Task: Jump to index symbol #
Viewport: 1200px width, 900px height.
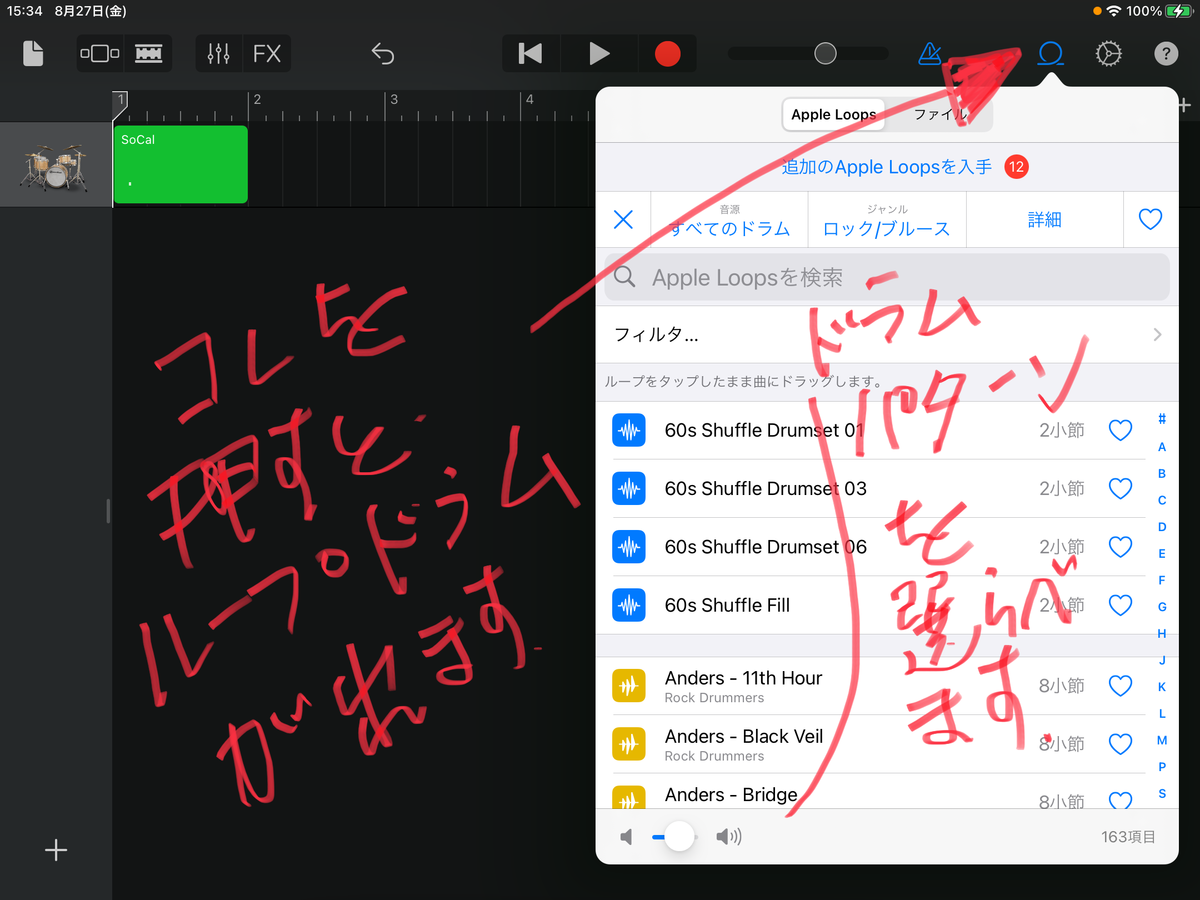Action: [1162, 420]
